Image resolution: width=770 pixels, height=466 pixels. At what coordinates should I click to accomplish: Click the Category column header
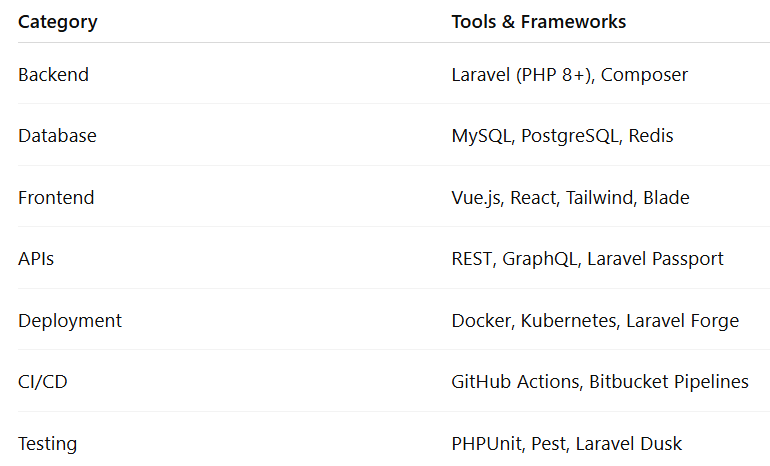click(x=58, y=21)
